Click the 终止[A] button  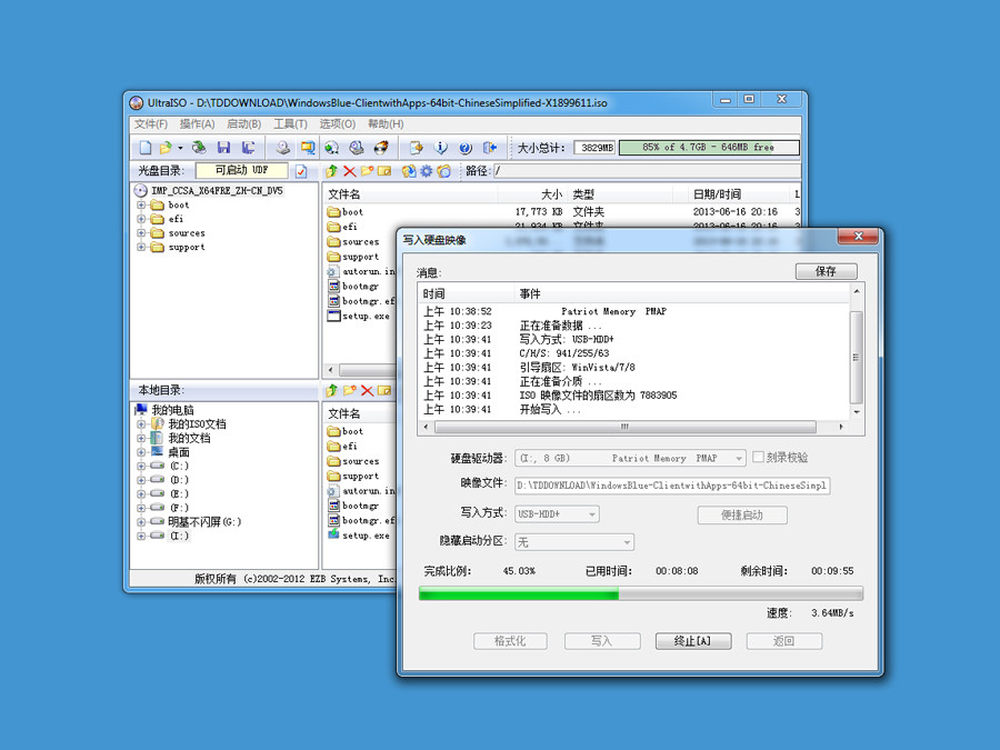coord(693,641)
